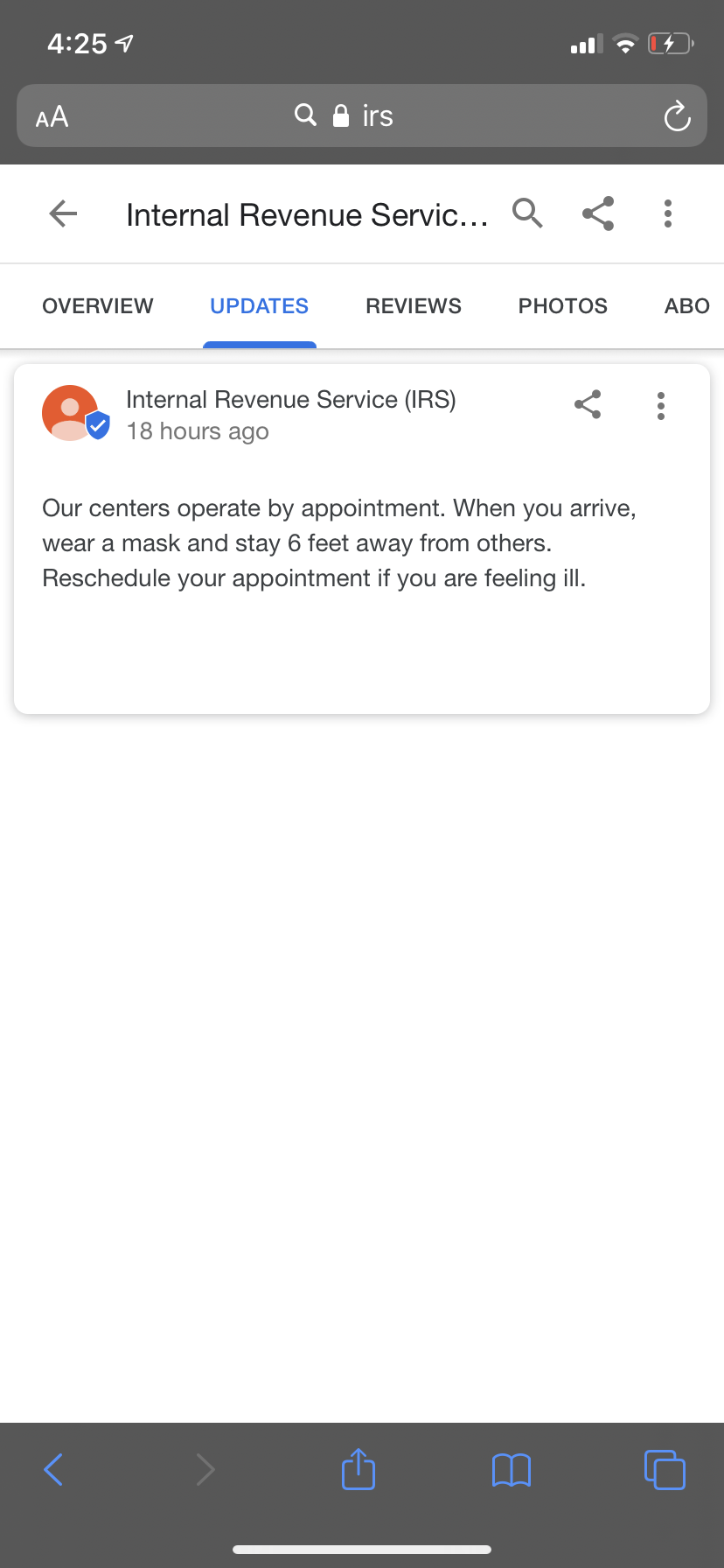Viewport: 724px width, 1568px height.
Task: Open the partially visible About tab
Action: click(x=687, y=306)
